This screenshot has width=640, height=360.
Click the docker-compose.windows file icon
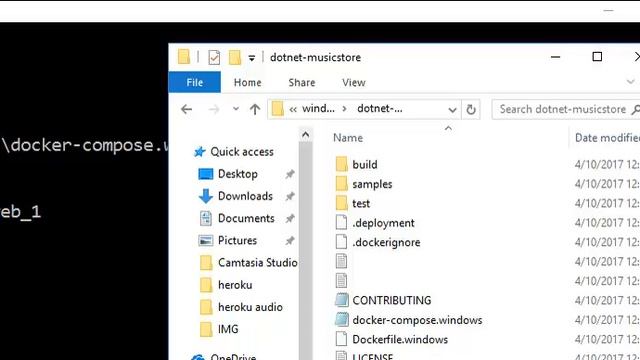pos(342,320)
